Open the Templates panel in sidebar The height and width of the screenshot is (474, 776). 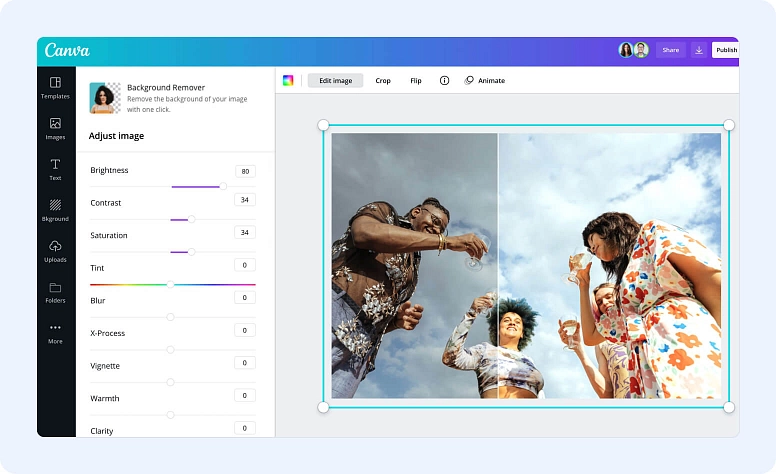pos(55,87)
